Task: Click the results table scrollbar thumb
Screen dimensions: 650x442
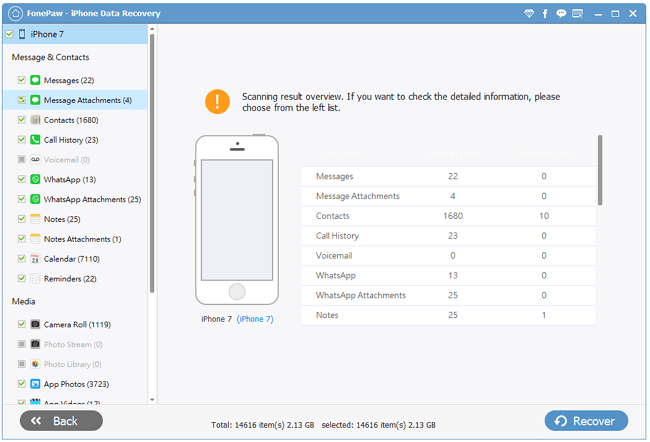Action: 599,170
